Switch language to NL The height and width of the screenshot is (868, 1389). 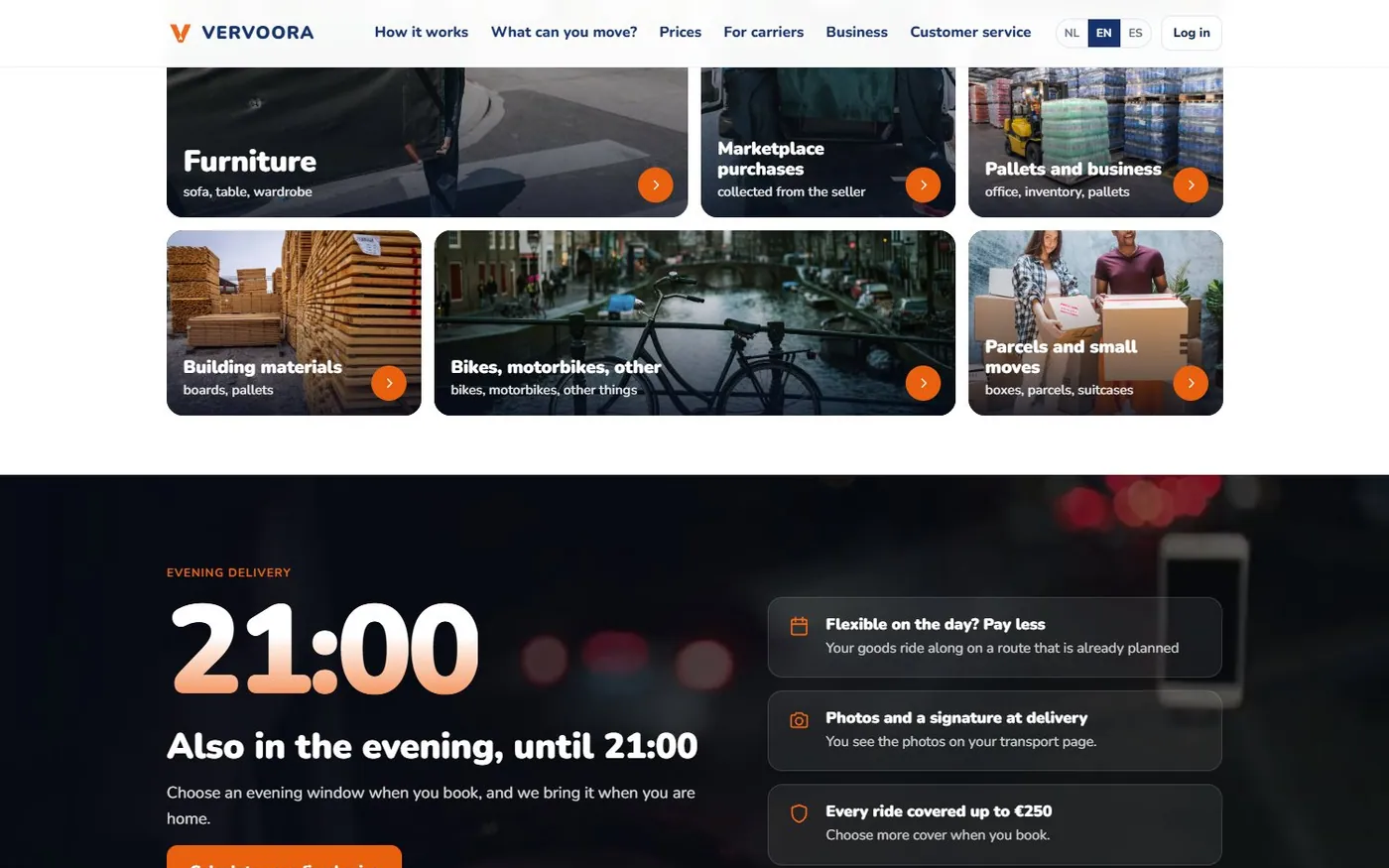pyautogui.click(x=1072, y=33)
